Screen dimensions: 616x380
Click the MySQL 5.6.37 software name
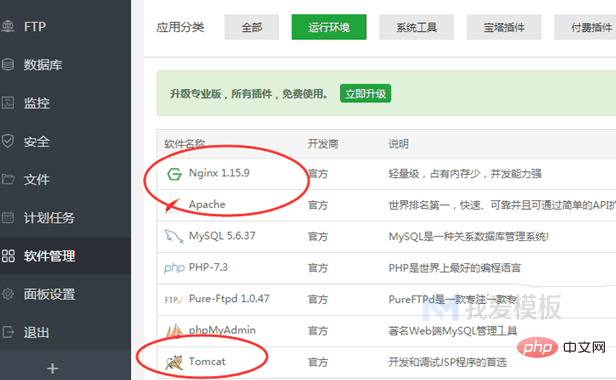(x=222, y=236)
